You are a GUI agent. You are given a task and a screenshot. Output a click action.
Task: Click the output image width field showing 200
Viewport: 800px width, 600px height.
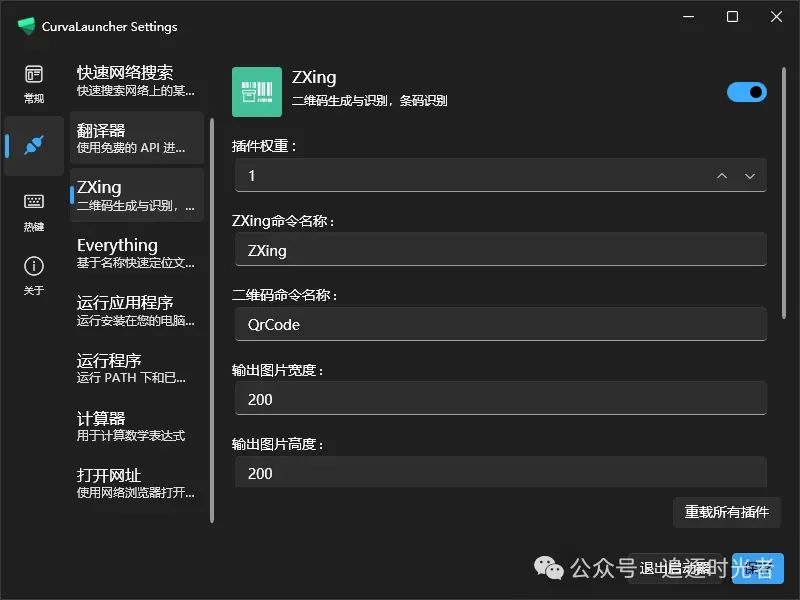(500, 399)
